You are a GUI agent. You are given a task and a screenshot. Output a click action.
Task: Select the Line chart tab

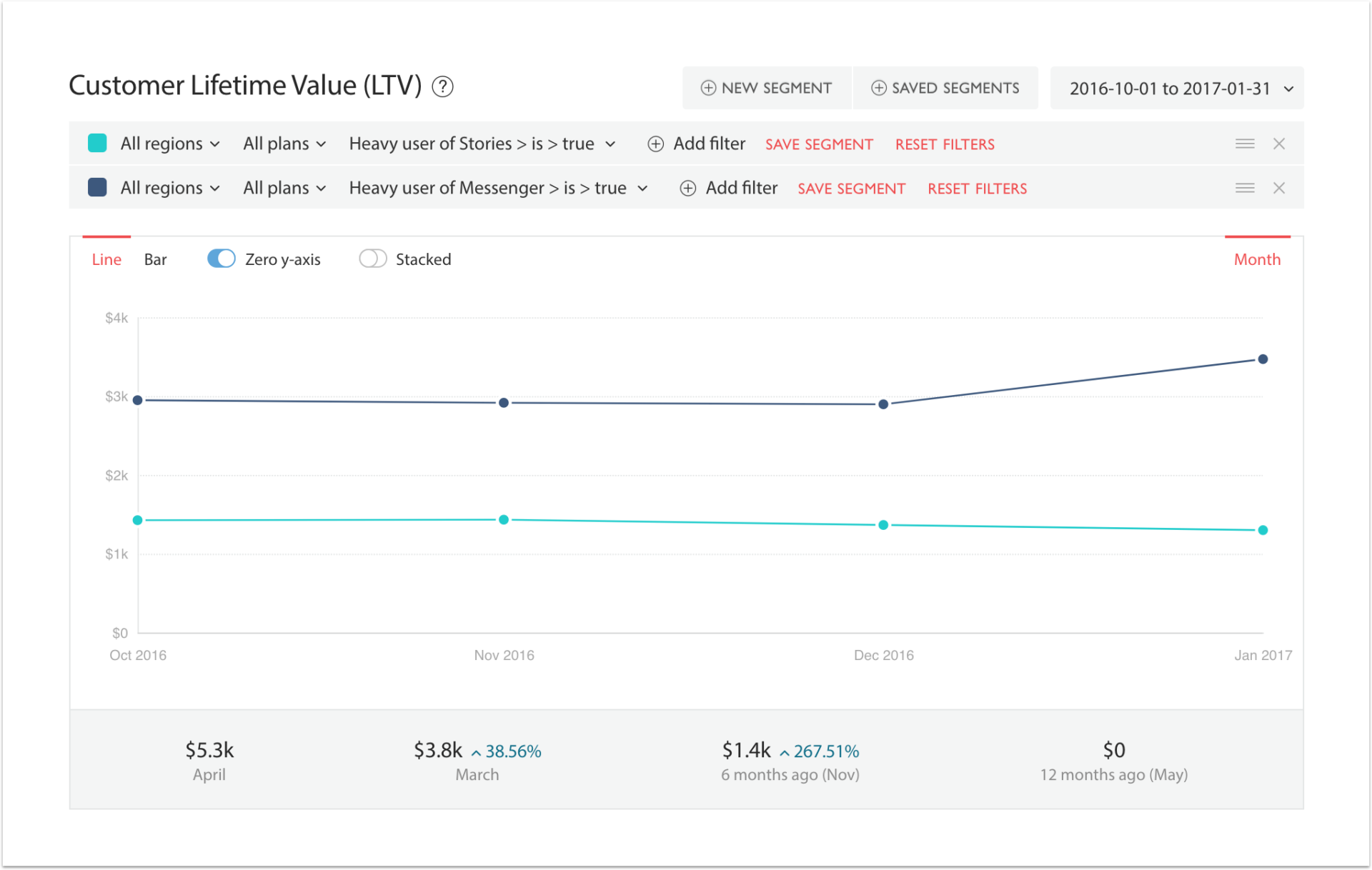click(106, 259)
